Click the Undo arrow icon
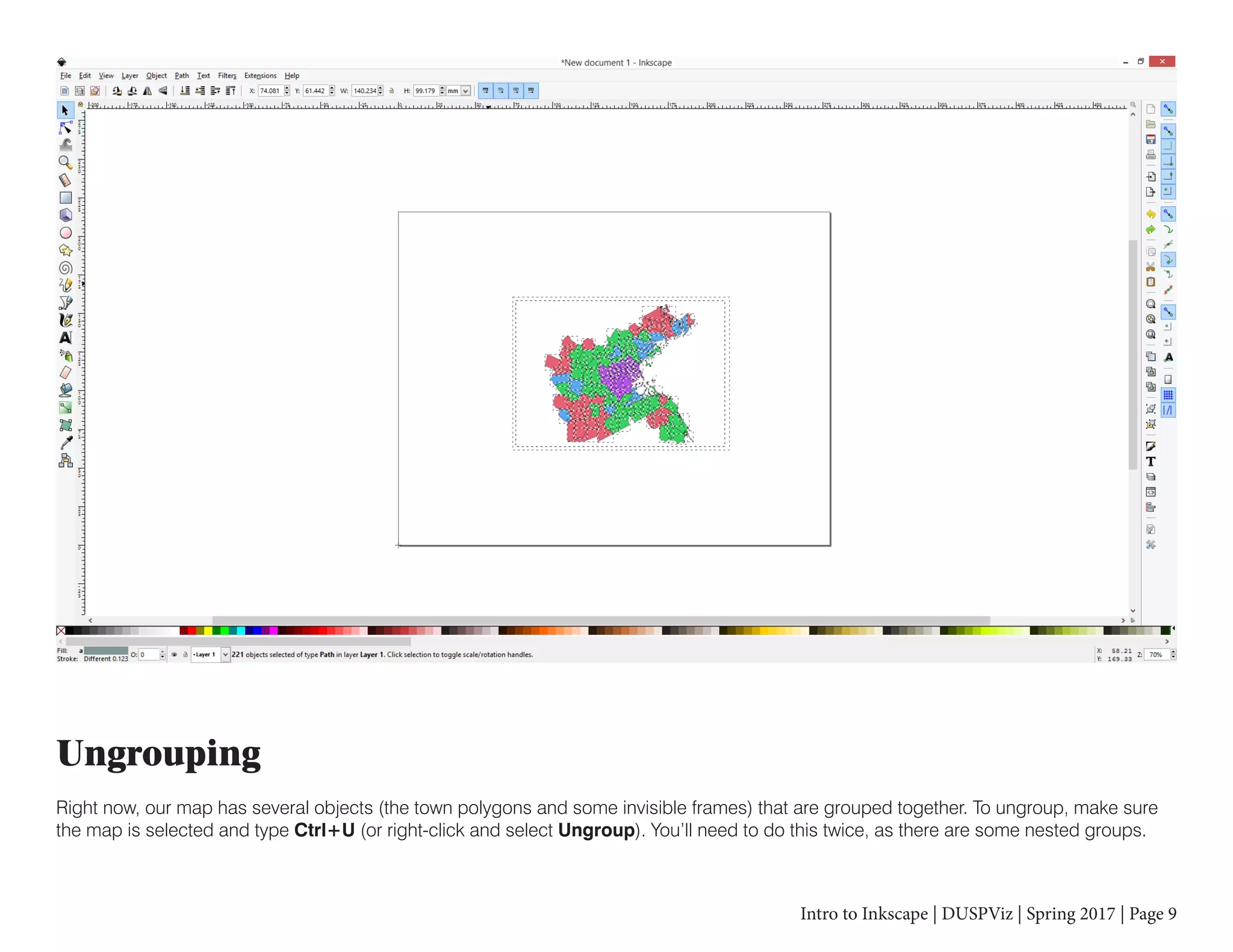The height and width of the screenshot is (952, 1233). (x=1151, y=214)
